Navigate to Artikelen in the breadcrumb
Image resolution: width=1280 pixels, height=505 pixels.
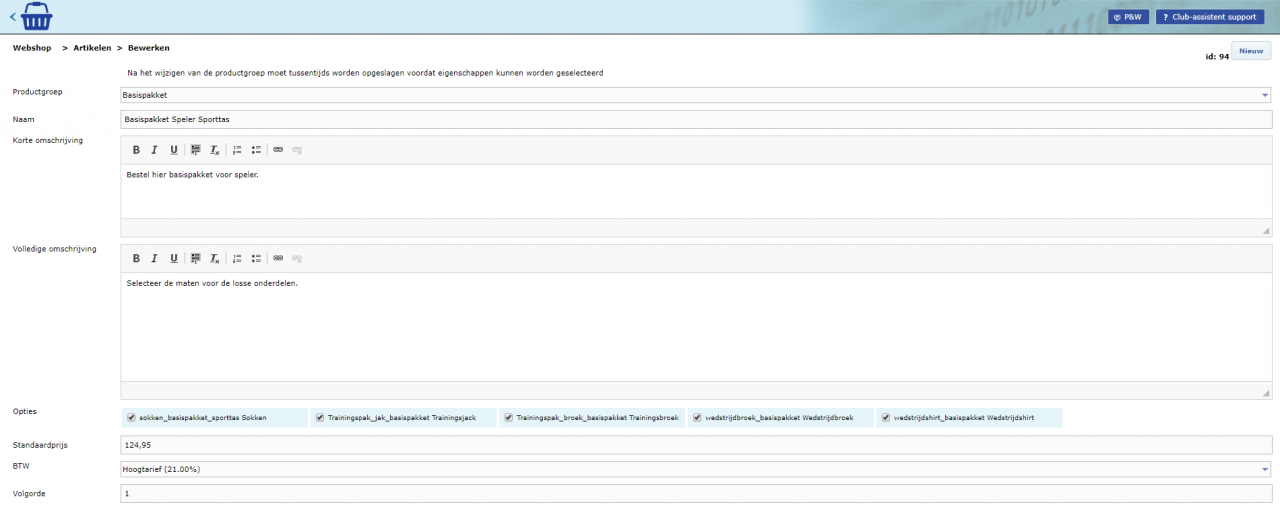(91, 48)
